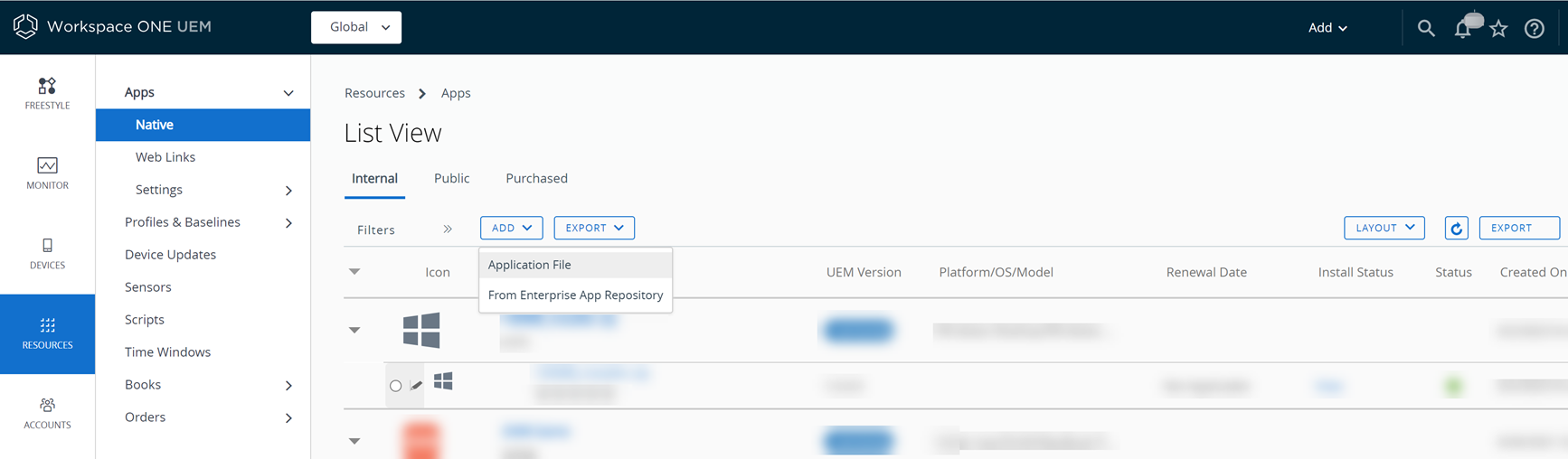
Task: Click the small Windows icon in sub-row
Action: click(x=443, y=381)
